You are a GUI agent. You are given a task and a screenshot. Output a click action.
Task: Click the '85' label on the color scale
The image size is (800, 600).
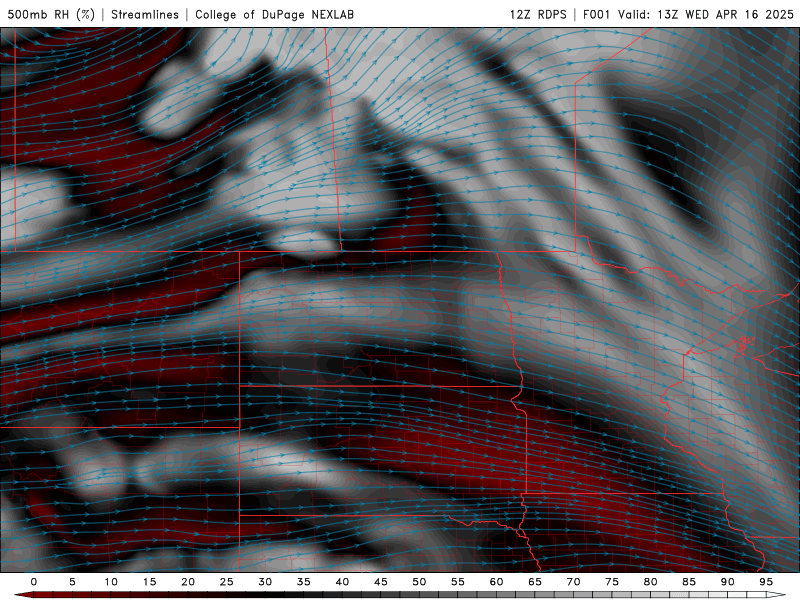(x=689, y=582)
